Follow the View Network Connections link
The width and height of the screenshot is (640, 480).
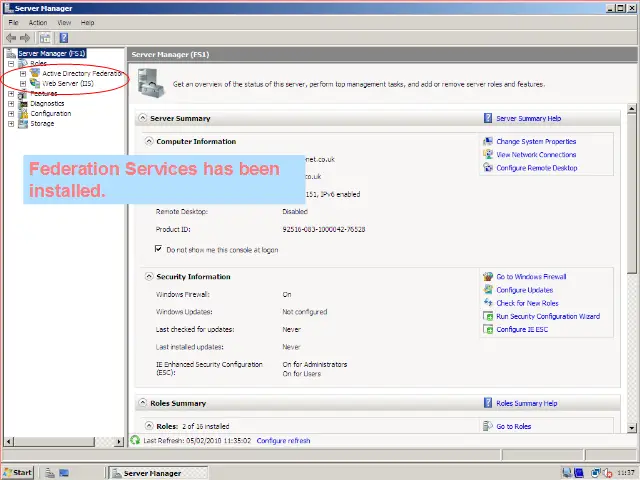coord(536,154)
